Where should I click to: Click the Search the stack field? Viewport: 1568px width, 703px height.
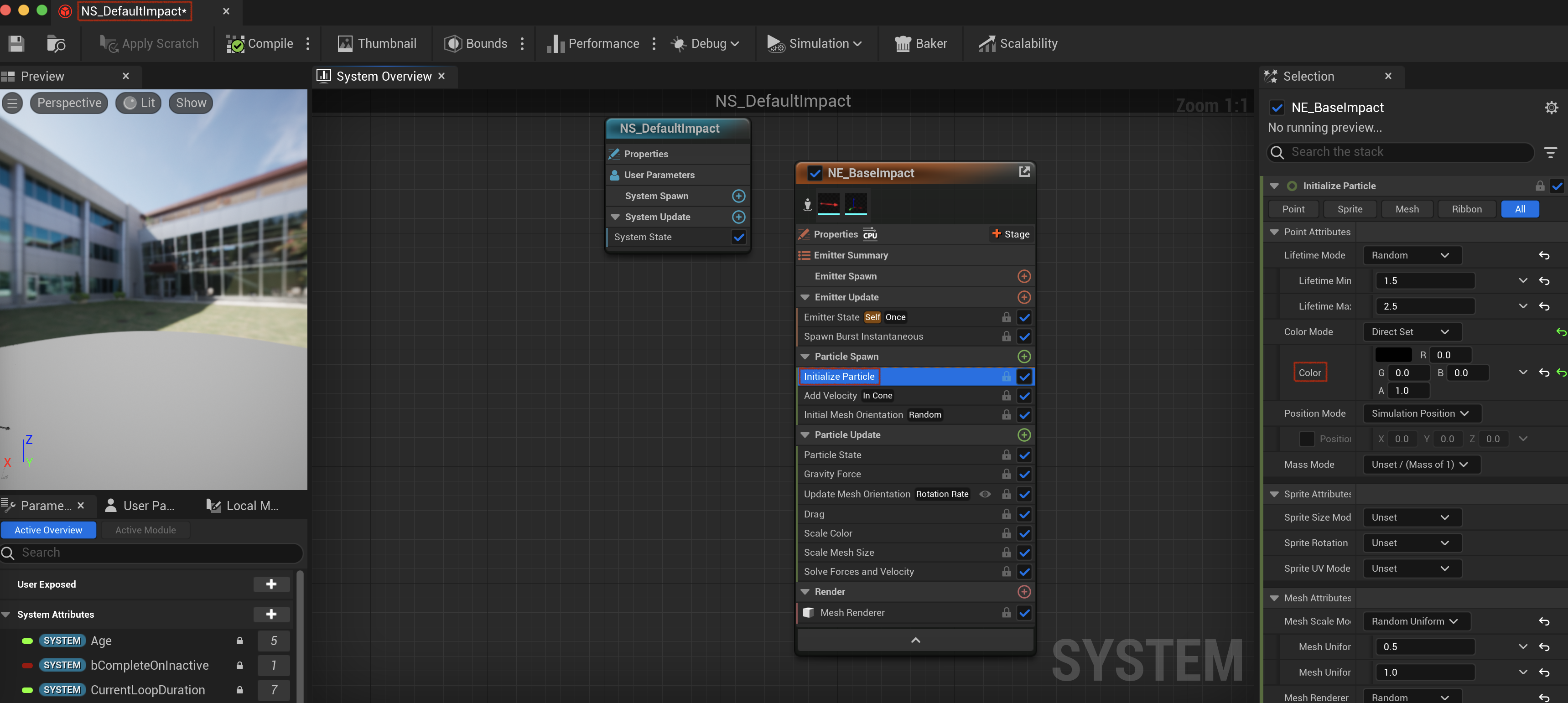tap(1400, 152)
